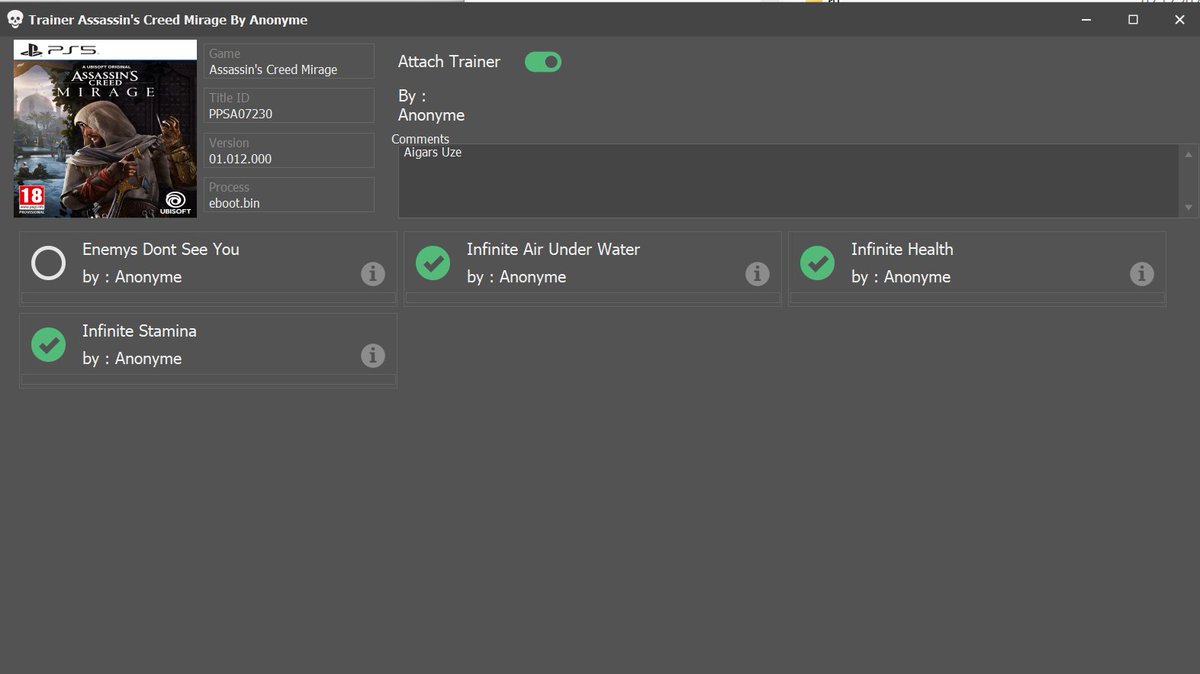This screenshot has width=1200, height=674.
Task: Select the Title ID field PPSA07230
Action: click(x=289, y=105)
